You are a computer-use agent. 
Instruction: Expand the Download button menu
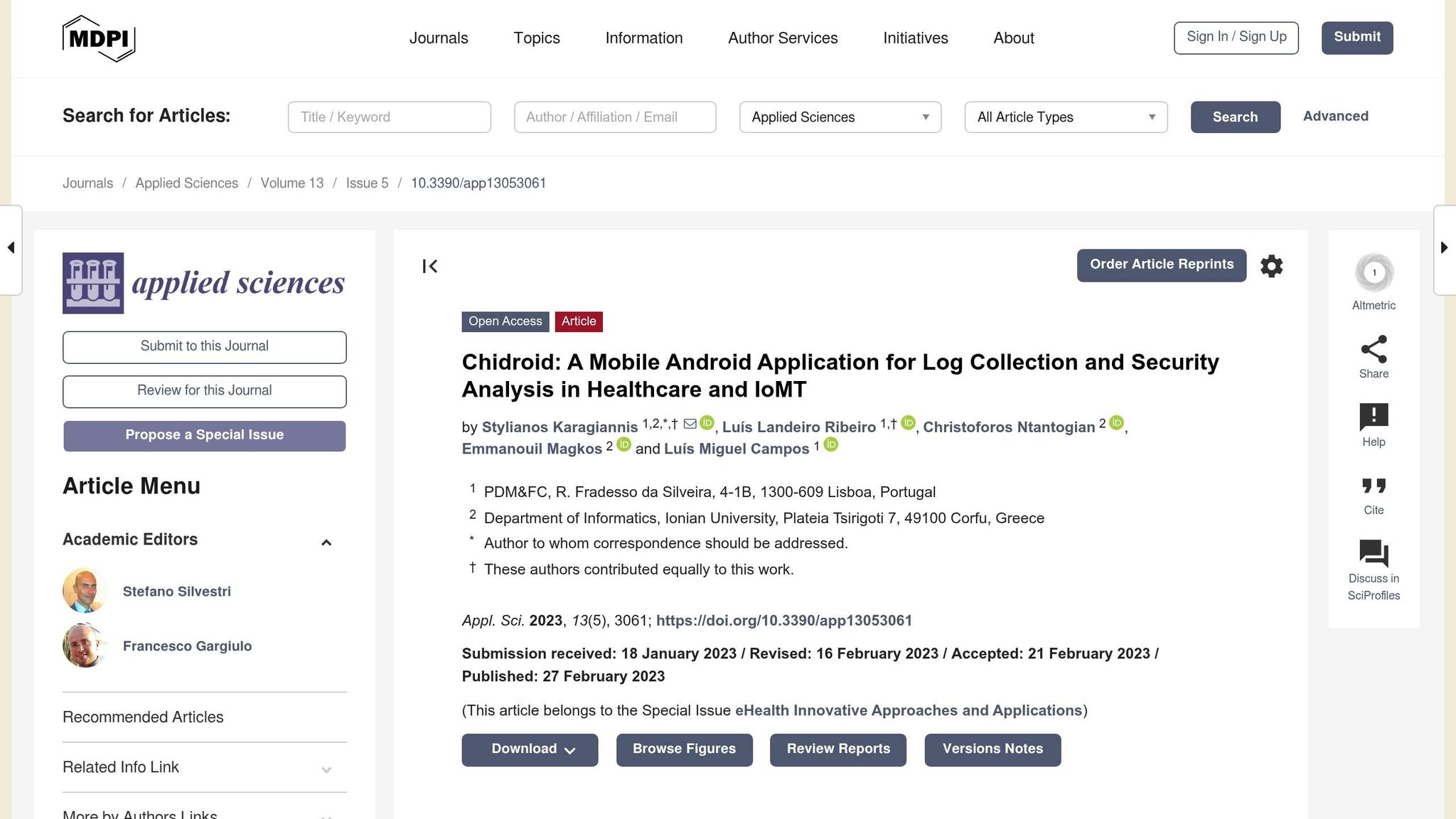click(x=530, y=749)
